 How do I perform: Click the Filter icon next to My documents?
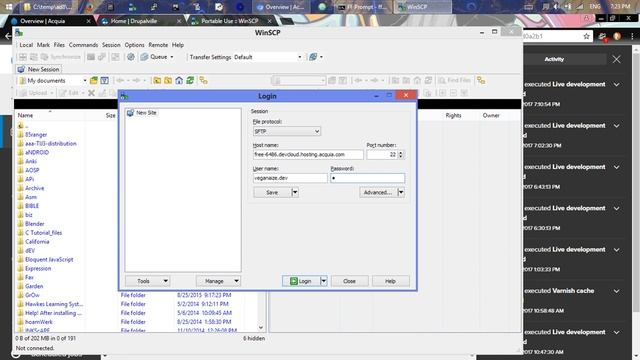[104, 80]
